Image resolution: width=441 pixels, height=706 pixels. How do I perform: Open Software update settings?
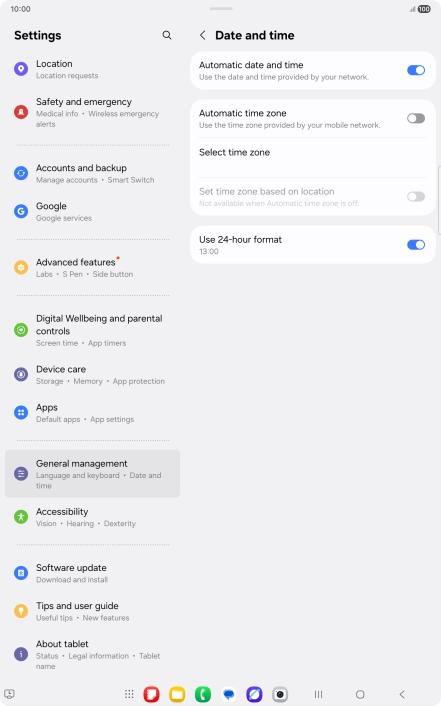92,573
